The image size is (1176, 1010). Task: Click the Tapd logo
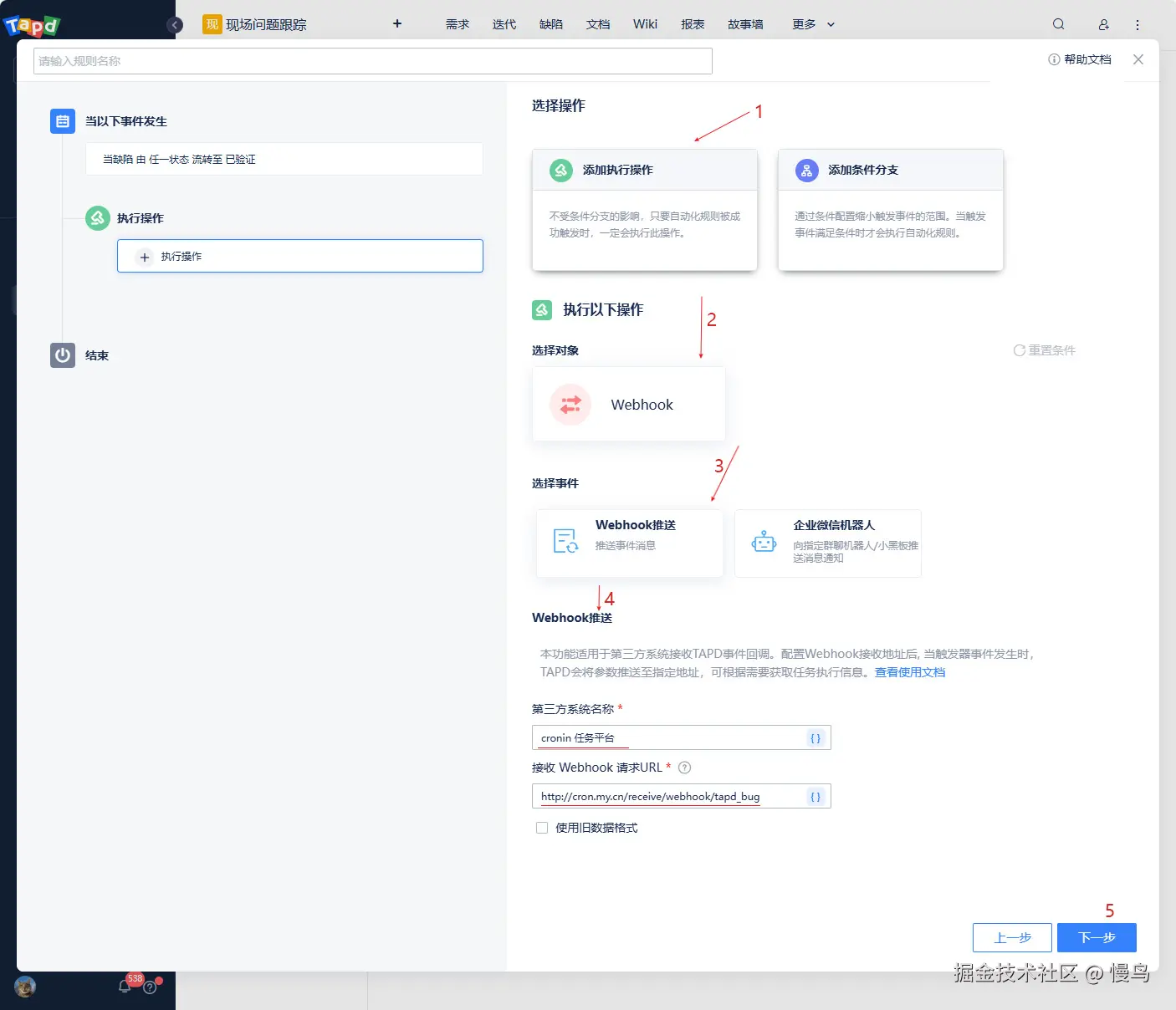[32, 24]
